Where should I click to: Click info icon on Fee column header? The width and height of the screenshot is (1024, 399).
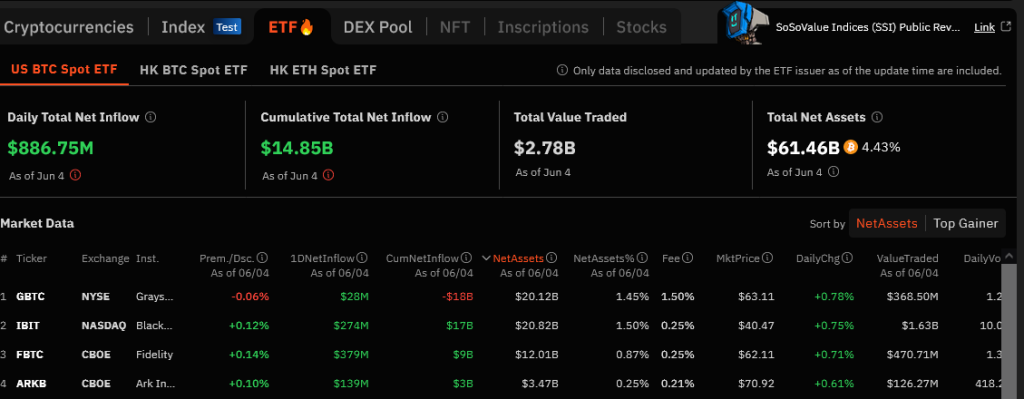[688, 258]
